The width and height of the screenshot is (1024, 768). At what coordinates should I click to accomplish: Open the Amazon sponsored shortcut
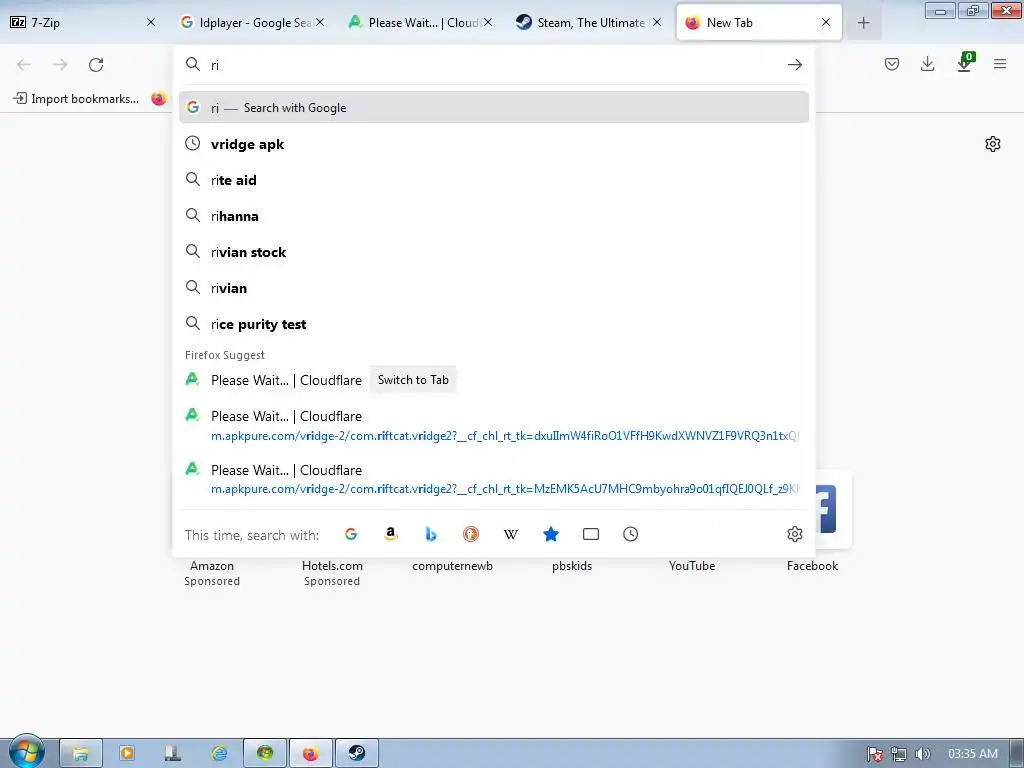pyautogui.click(x=212, y=573)
